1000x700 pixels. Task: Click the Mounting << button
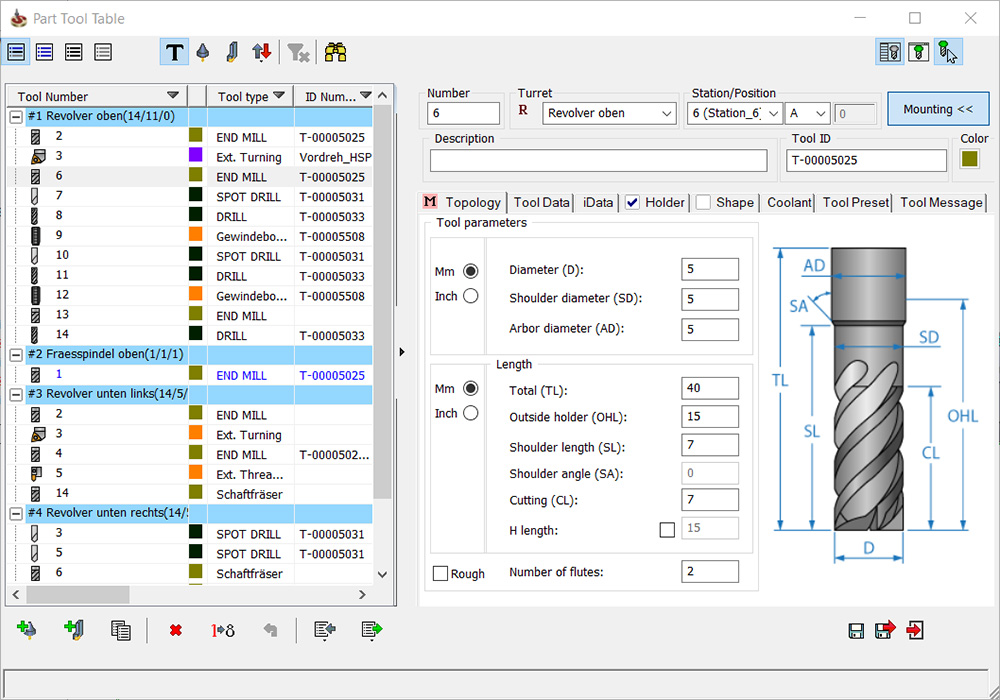[x=938, y=109]
